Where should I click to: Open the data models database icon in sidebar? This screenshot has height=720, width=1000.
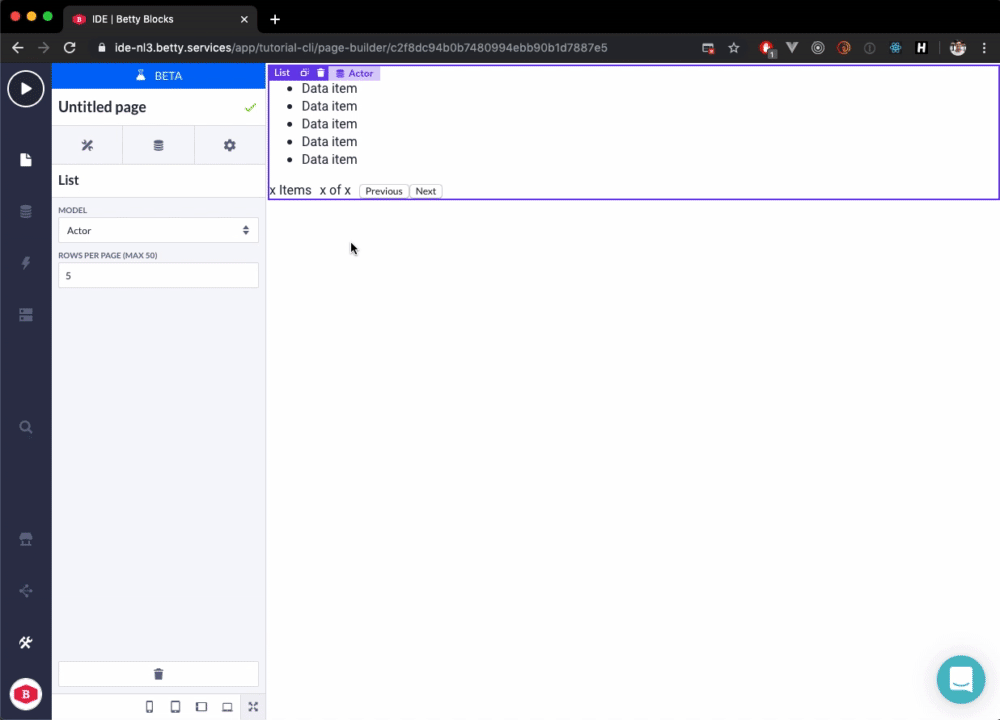click(26, 212)
